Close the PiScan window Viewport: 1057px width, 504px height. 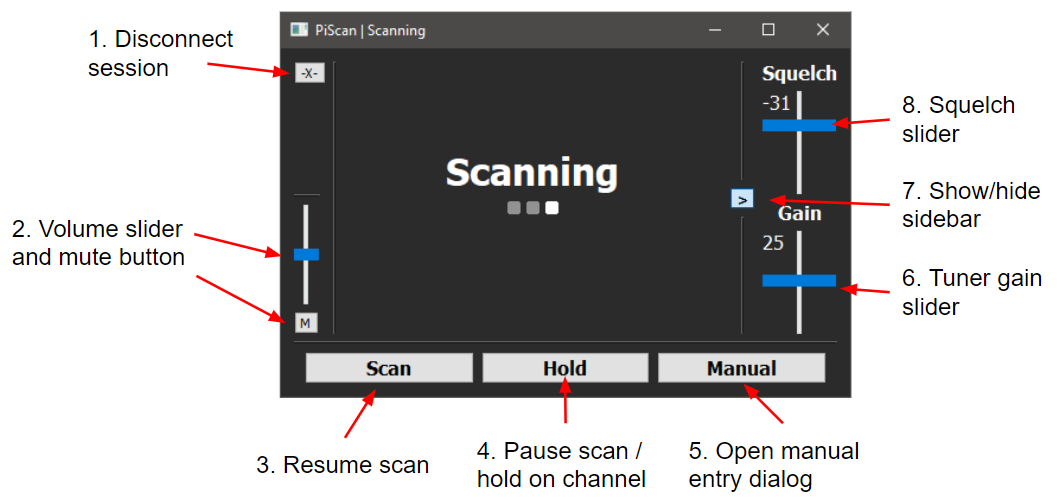click(x=822, y=30)
